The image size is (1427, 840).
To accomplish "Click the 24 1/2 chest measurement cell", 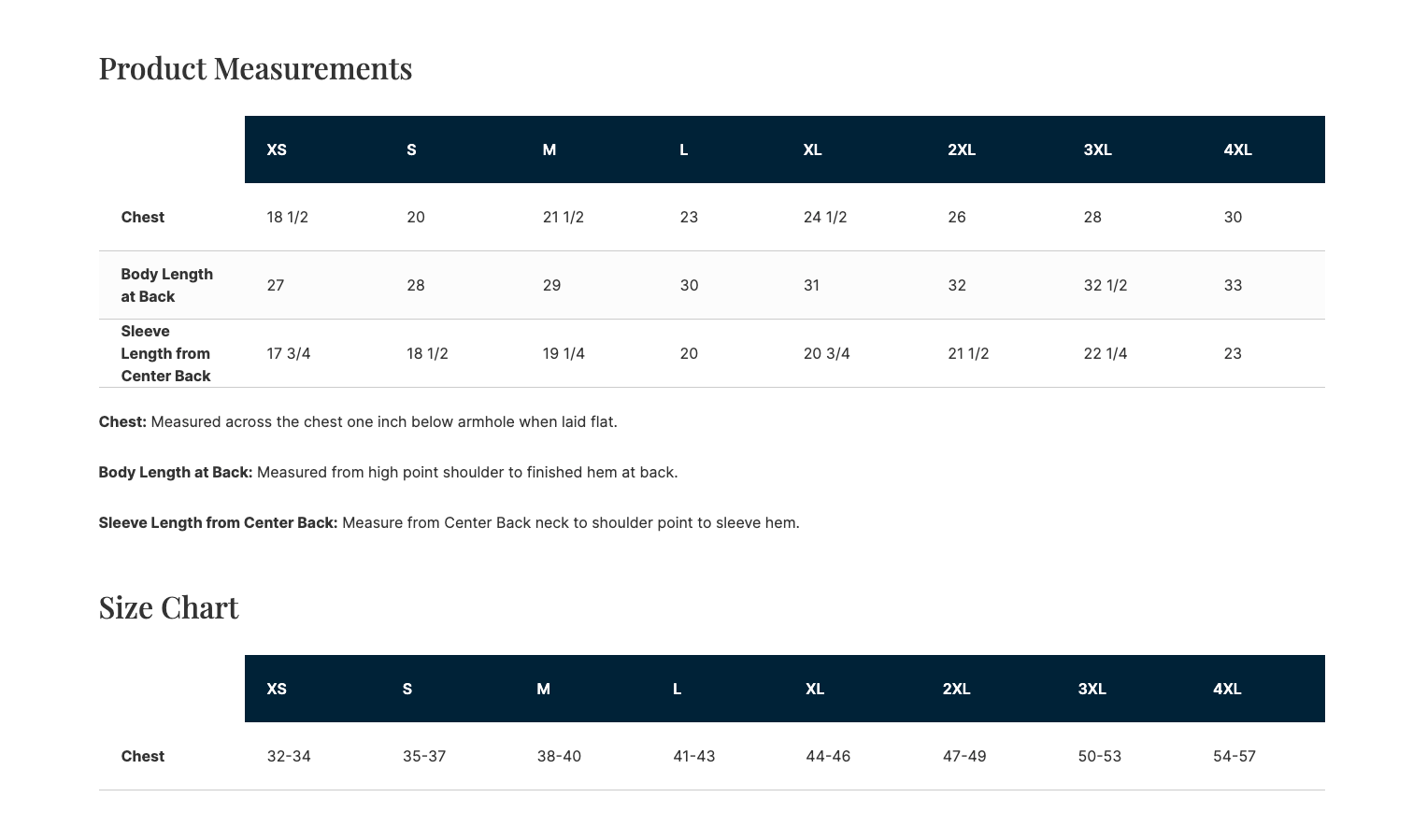I will tap(824, 217).
